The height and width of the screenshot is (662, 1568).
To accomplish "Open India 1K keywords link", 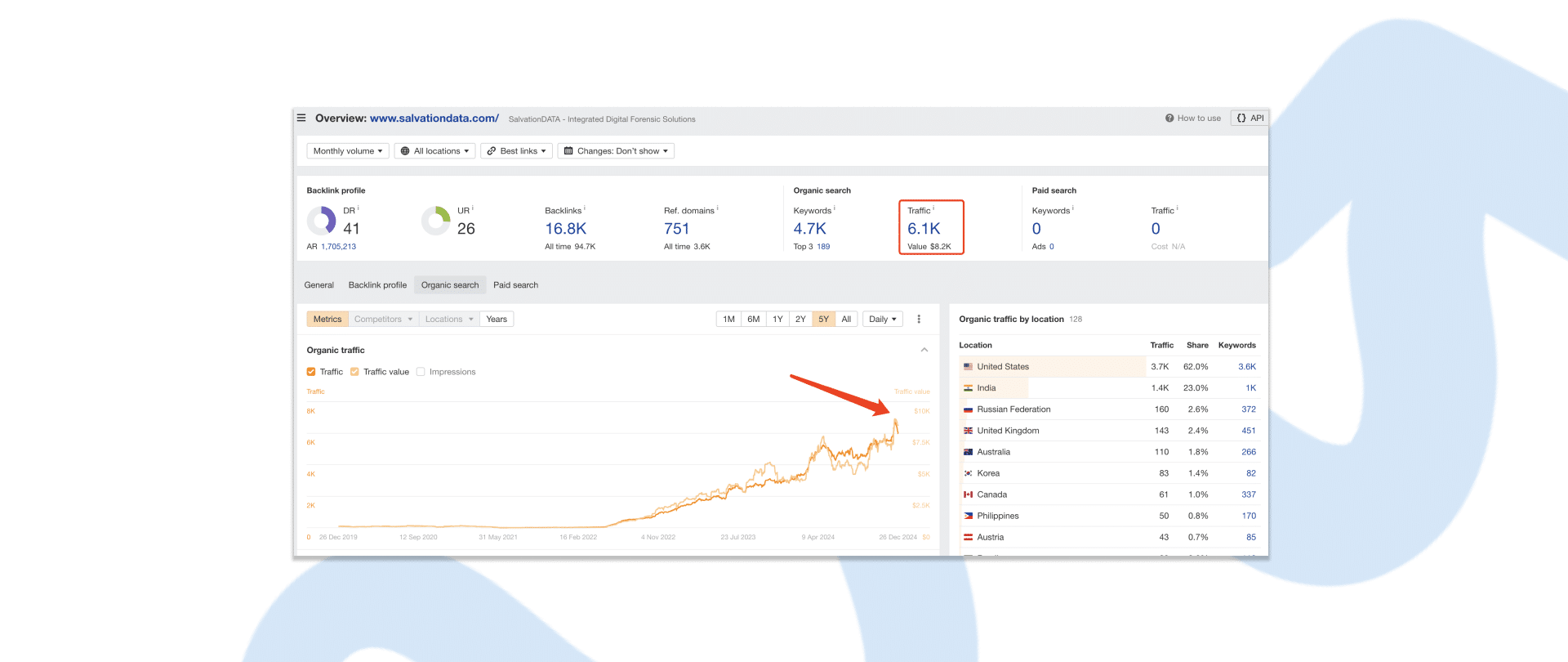I will [1251, 388].
